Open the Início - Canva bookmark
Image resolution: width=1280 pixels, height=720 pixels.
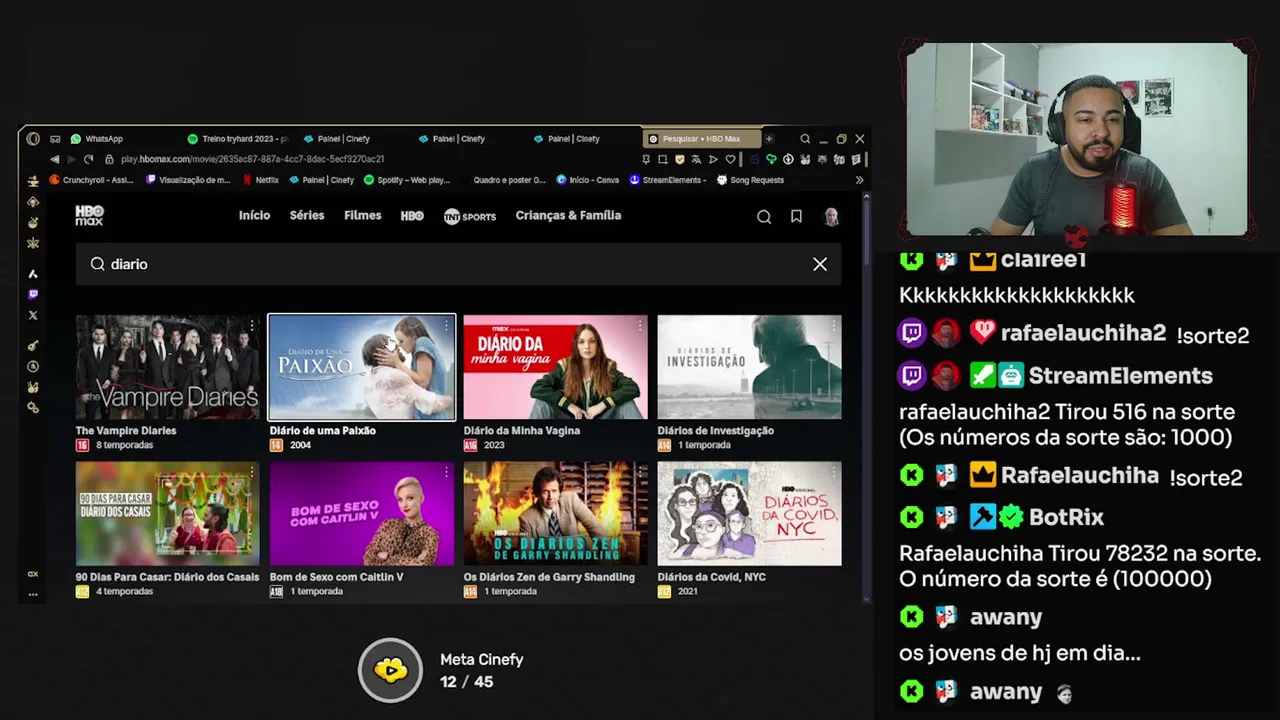588,180
